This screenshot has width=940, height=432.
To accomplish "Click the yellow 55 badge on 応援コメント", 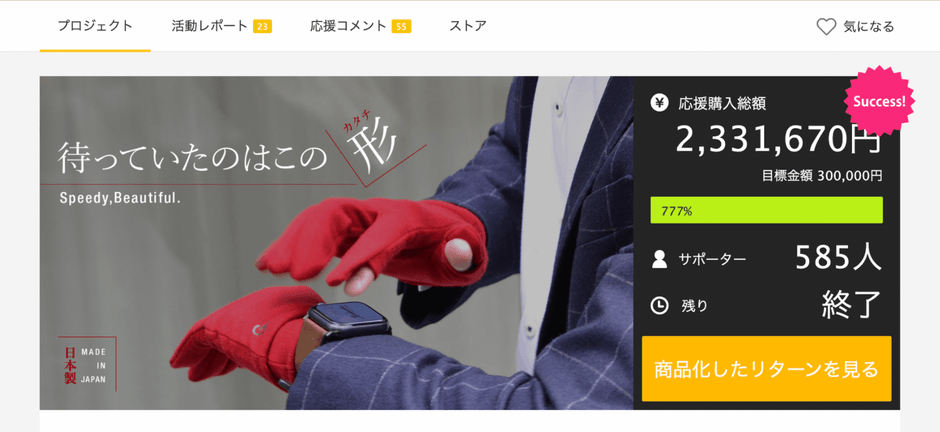I will click(x=401, y=26).
